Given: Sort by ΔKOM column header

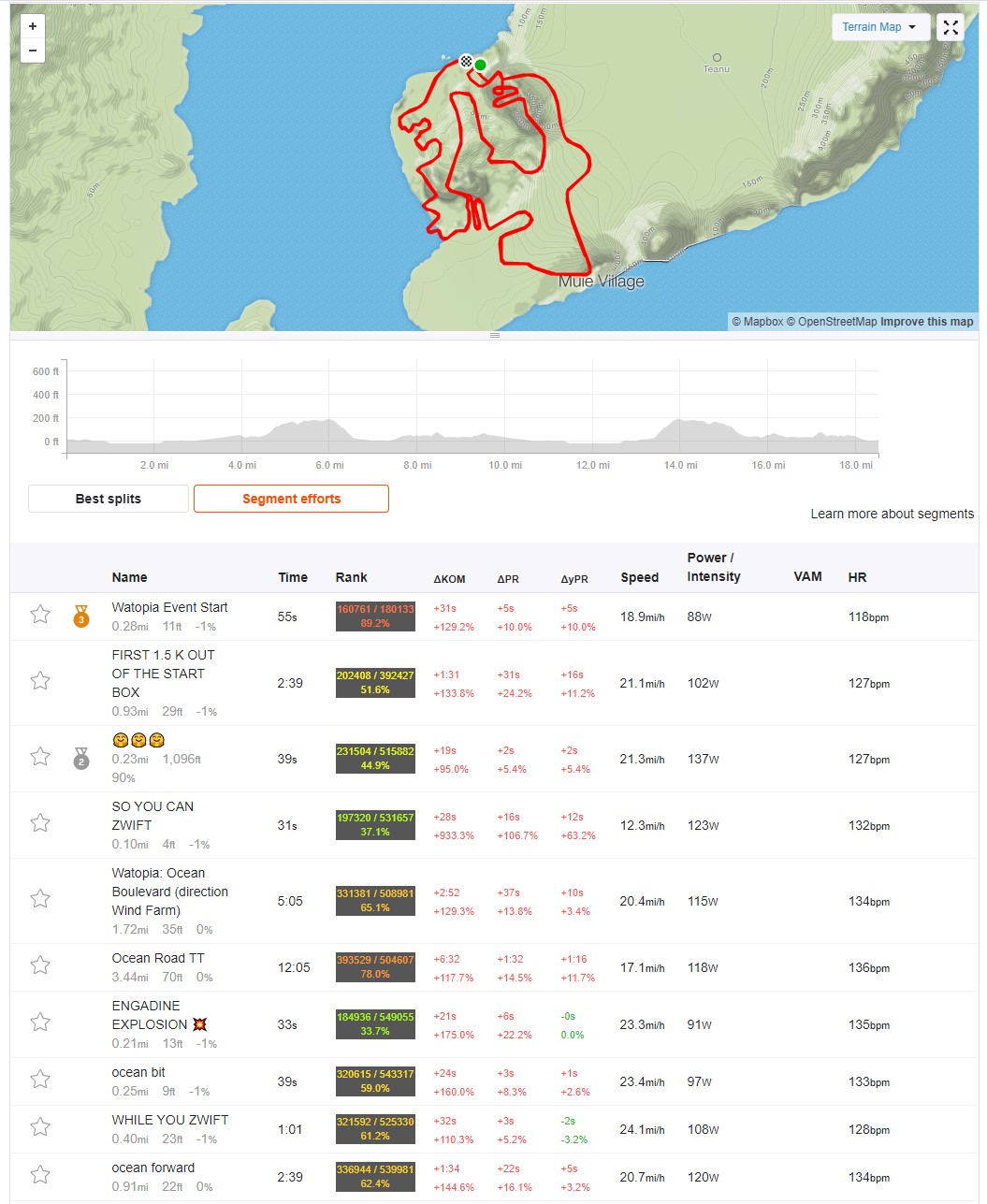Looking at the screenshot, I should coord(449,579).
